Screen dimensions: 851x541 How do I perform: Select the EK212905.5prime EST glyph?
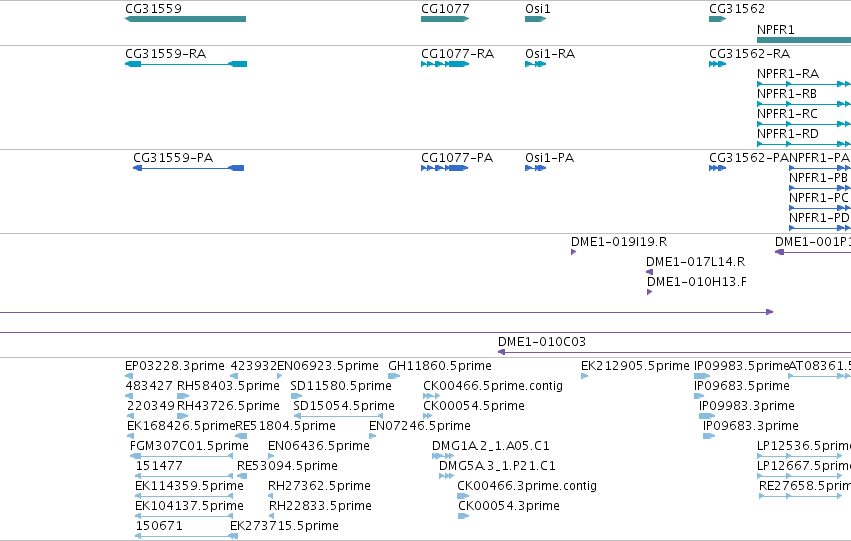coord(585,376)
